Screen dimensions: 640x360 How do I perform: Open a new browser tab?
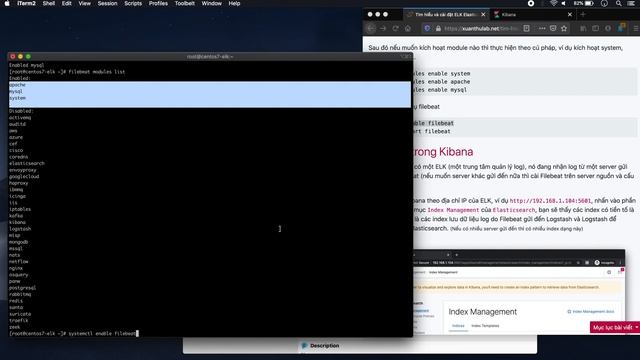pyautogui.click(x=583, y=14)
